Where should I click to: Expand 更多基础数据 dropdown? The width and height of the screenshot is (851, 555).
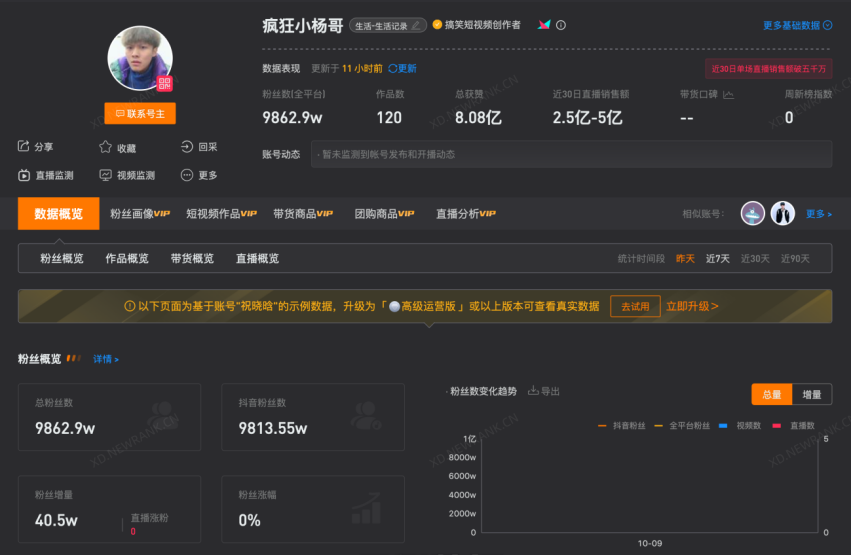[797, 25]
